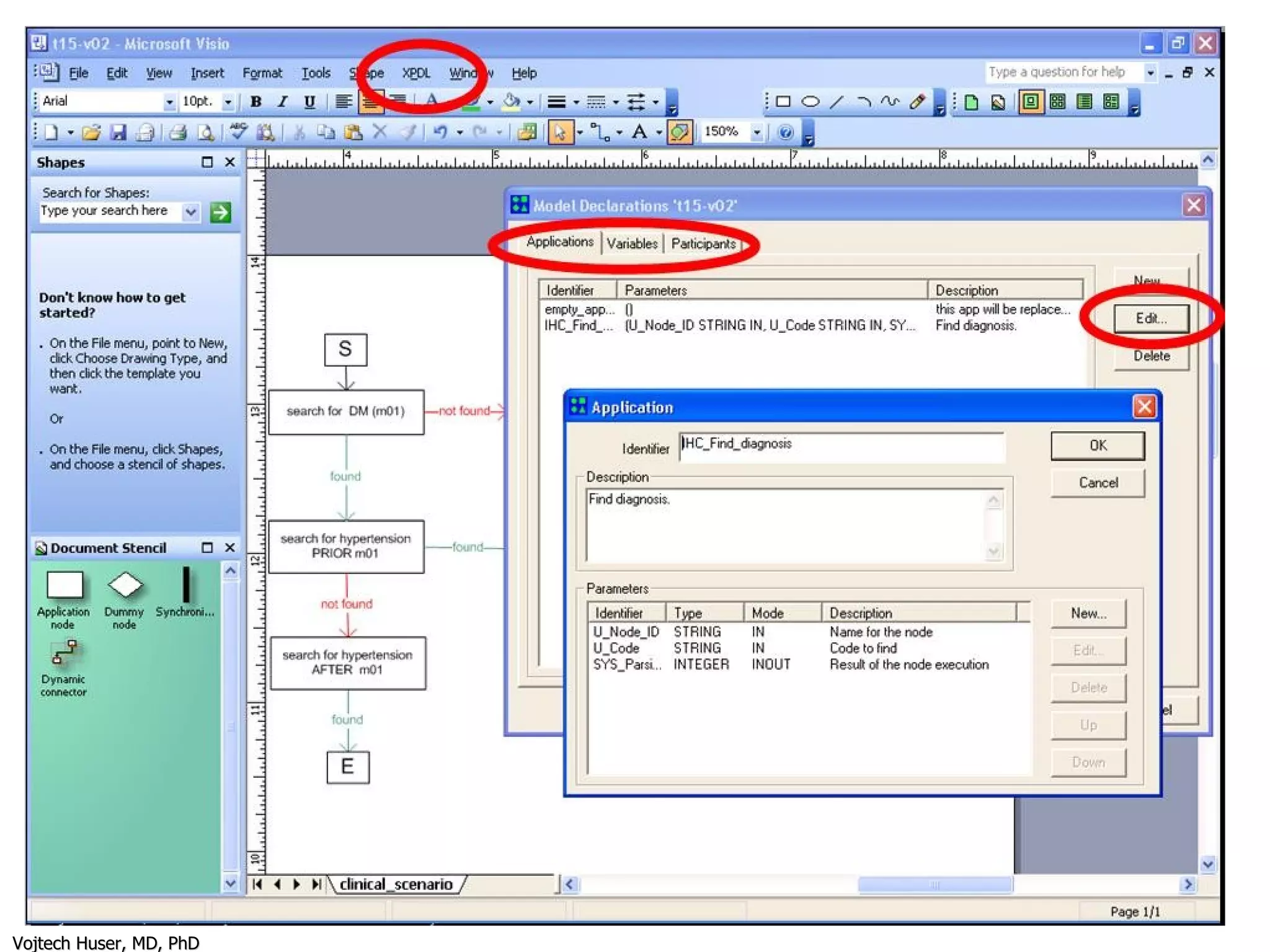1270x952 pixels.
Task: Open the fill color bucket dropdown
Action: pyautogui.click(x=530, y=102)
